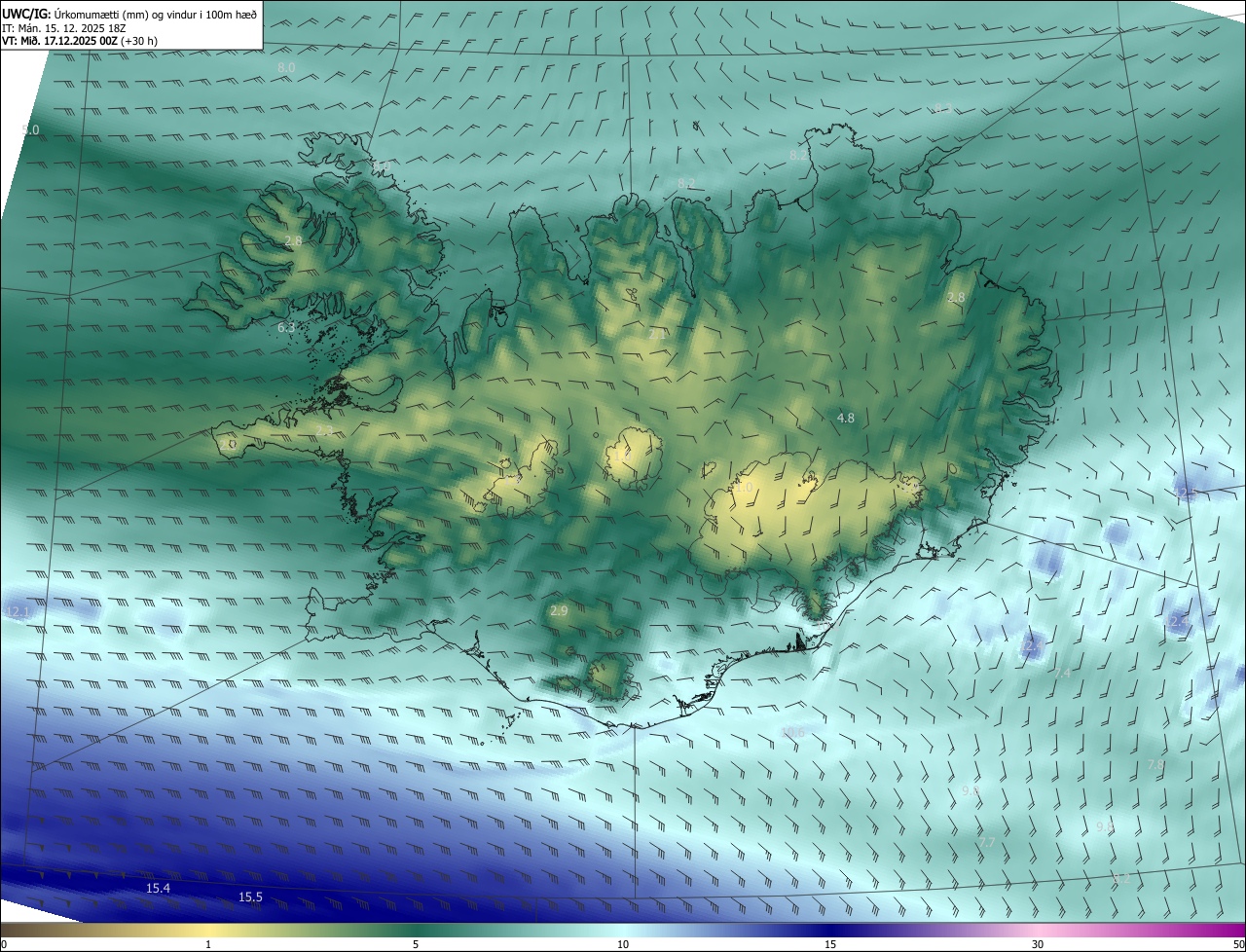
Task: Click the colorbar tick label 15
Action: coord(830,944)
